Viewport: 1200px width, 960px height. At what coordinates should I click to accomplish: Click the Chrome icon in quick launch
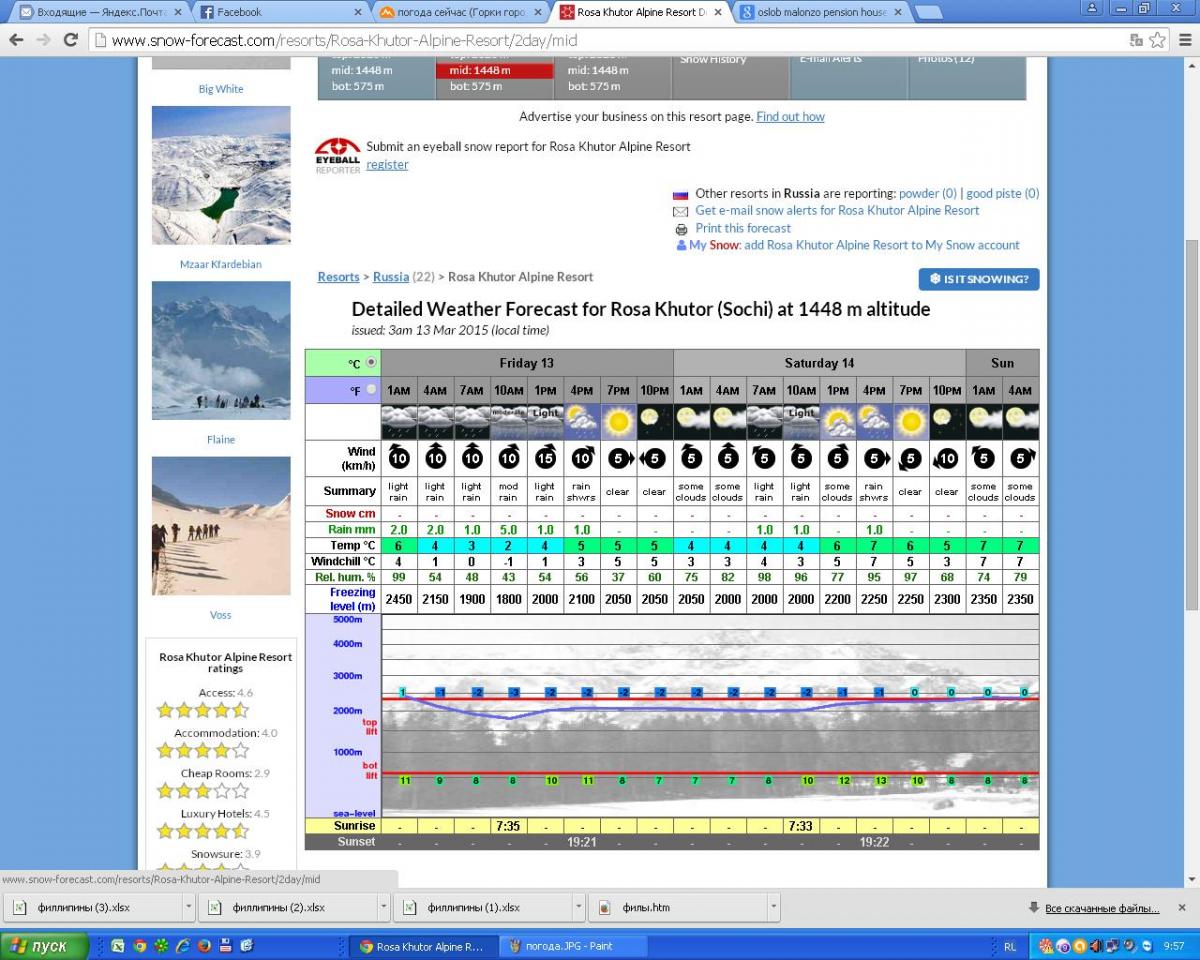(140, 946)
